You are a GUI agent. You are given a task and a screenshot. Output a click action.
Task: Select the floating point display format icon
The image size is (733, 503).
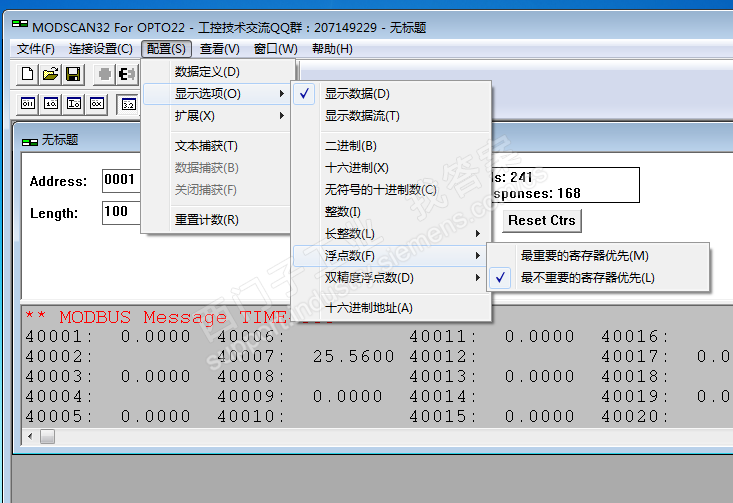pyautogui.click(x=129, y=104)
